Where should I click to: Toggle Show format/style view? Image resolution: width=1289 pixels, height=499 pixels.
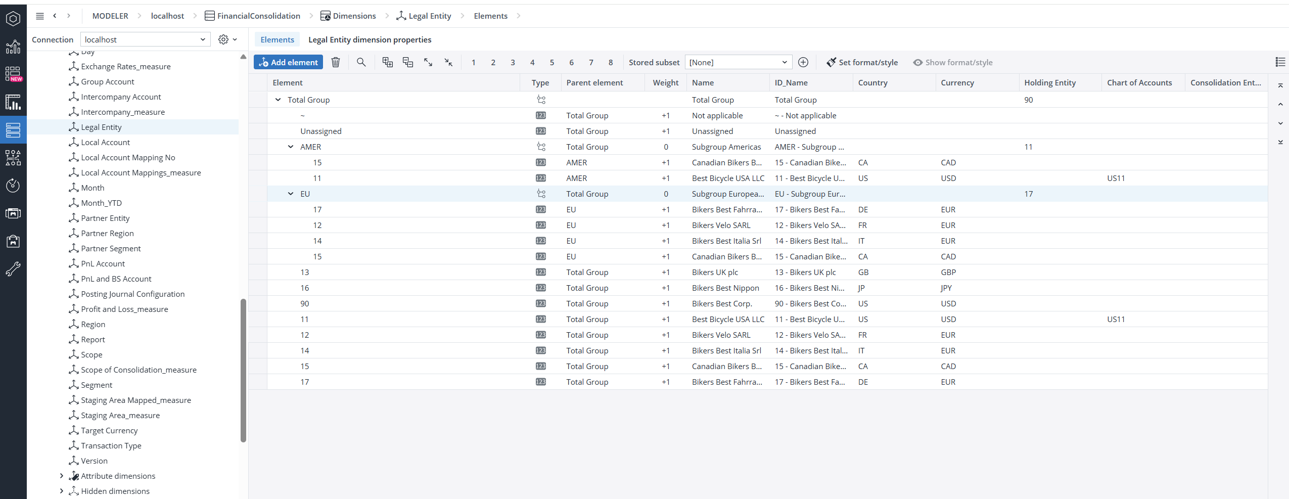[952, 62]
